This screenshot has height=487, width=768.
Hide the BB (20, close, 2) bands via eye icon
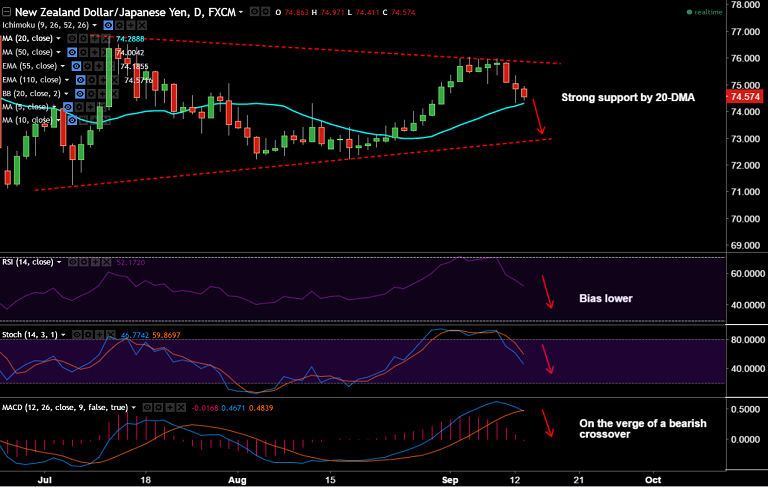(x=80, y=94)
